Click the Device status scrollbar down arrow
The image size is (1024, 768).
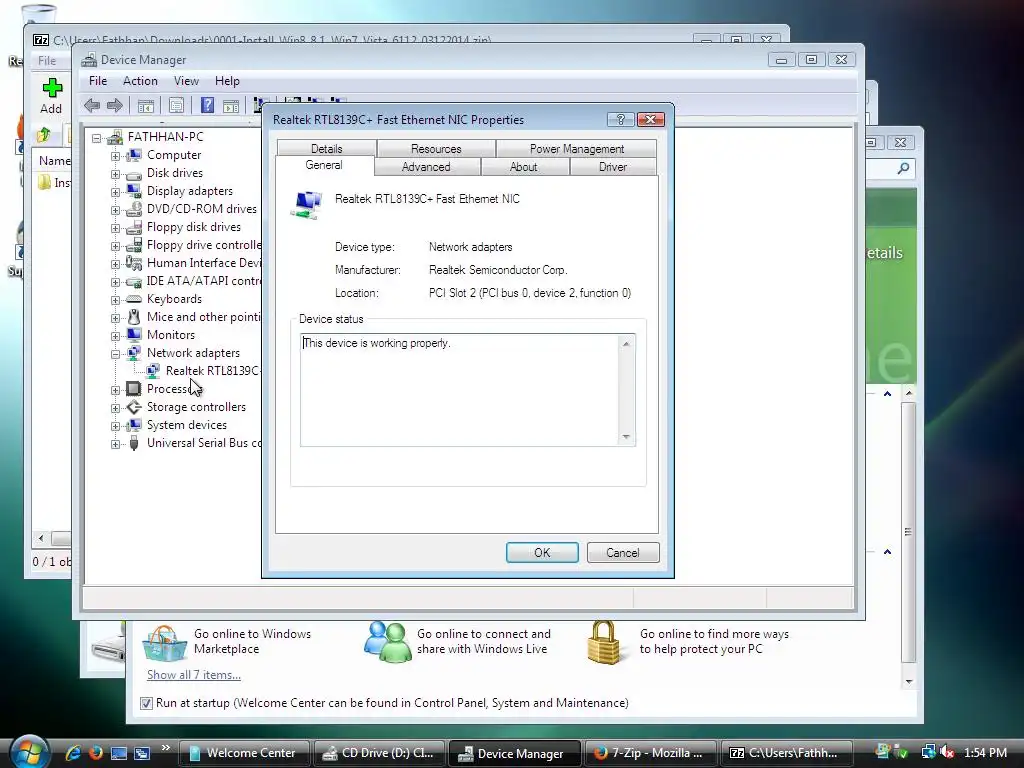(626, 436)
